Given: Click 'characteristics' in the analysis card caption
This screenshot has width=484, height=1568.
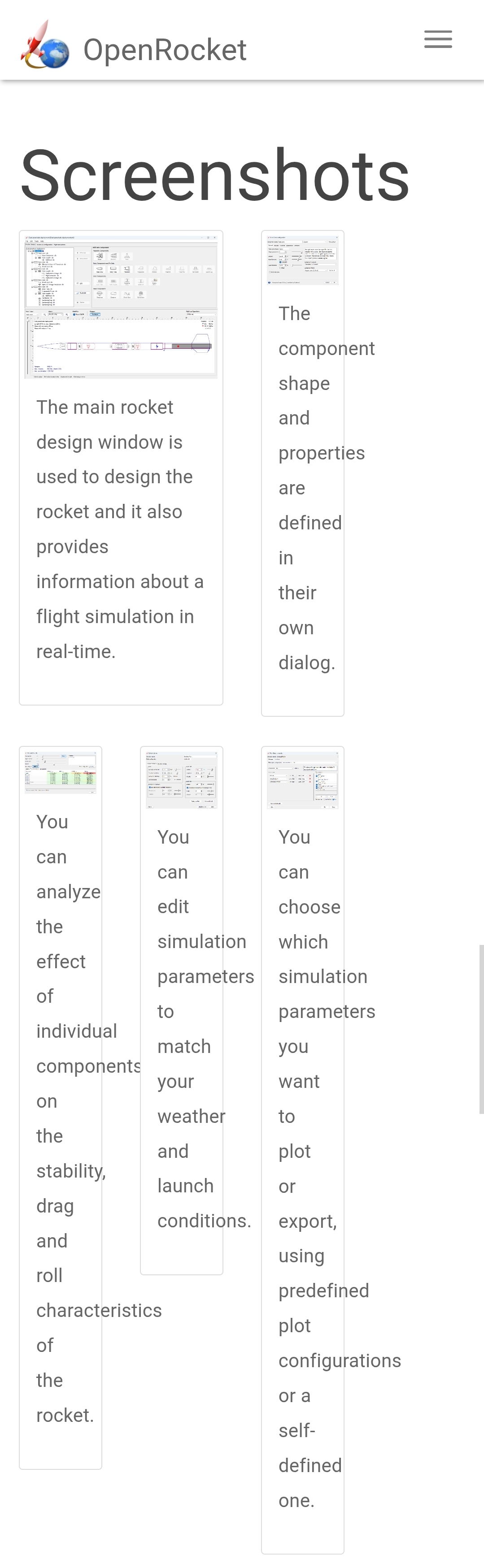Looking at the screenshot, I should pos(99,1311).
